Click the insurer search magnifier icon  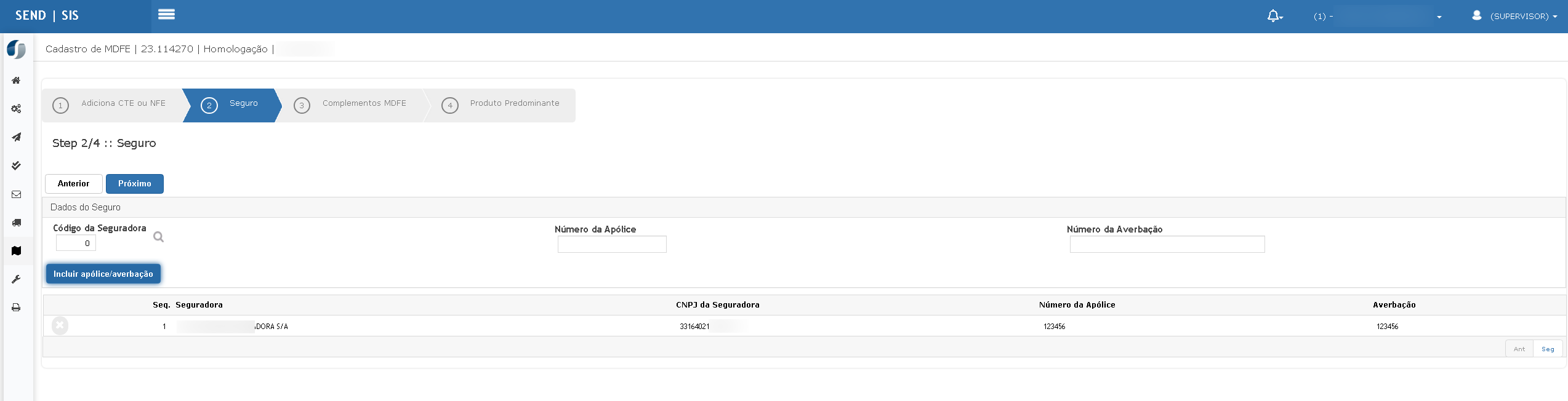[x=158, y=237]
